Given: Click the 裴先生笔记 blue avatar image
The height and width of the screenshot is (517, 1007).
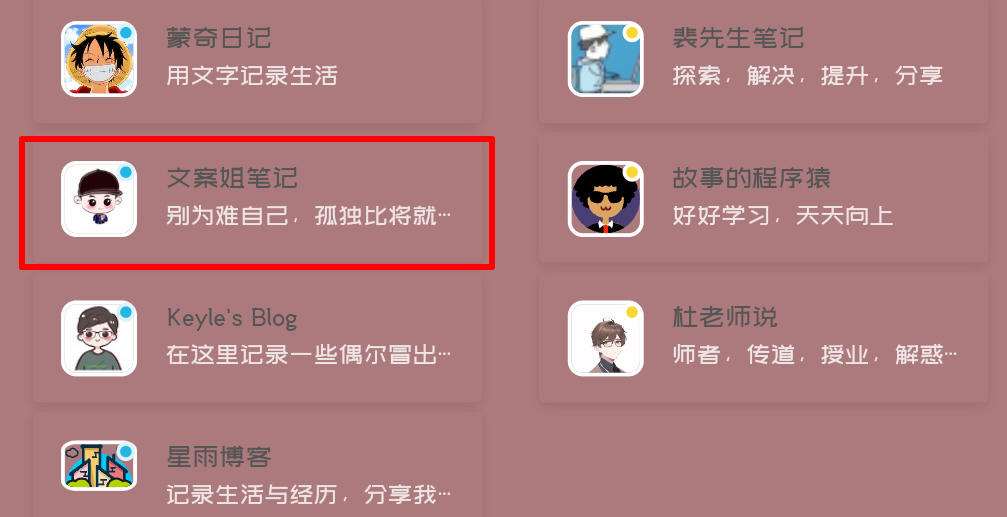Looking at the screenshot, I should pyautogui.click(x=606, y=59).
